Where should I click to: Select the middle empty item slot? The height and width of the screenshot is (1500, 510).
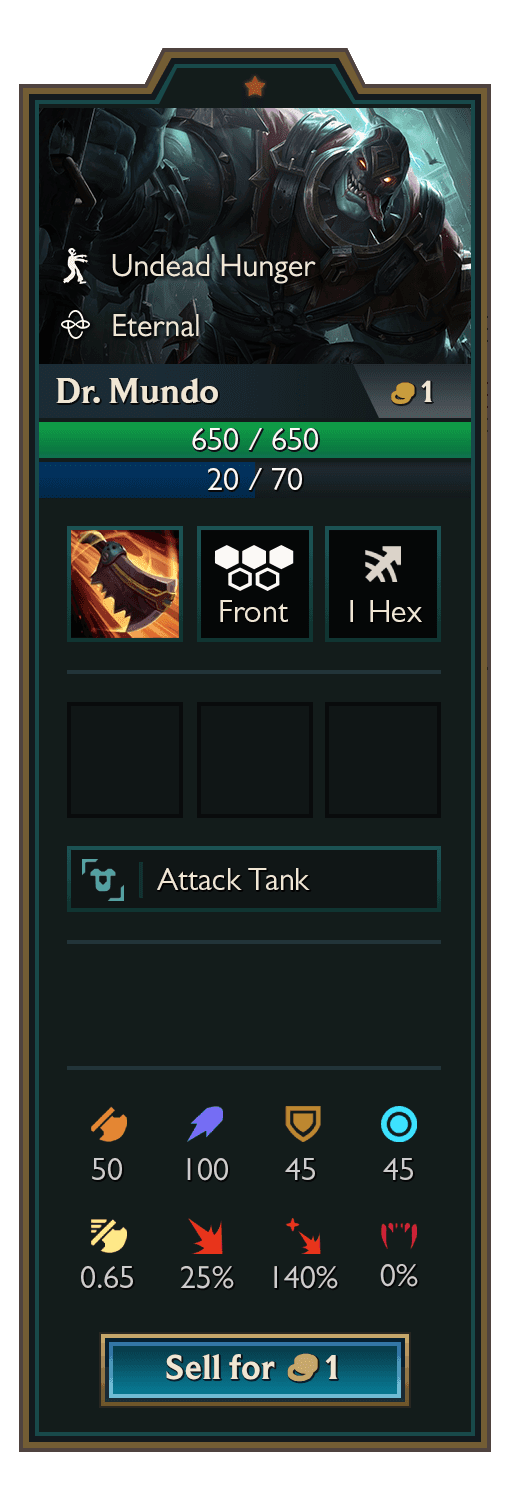254,760
